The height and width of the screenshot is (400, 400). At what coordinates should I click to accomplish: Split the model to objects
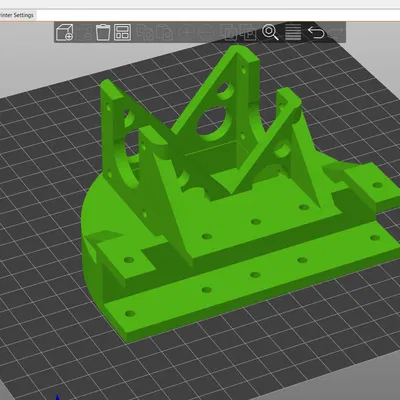(229, 32)
